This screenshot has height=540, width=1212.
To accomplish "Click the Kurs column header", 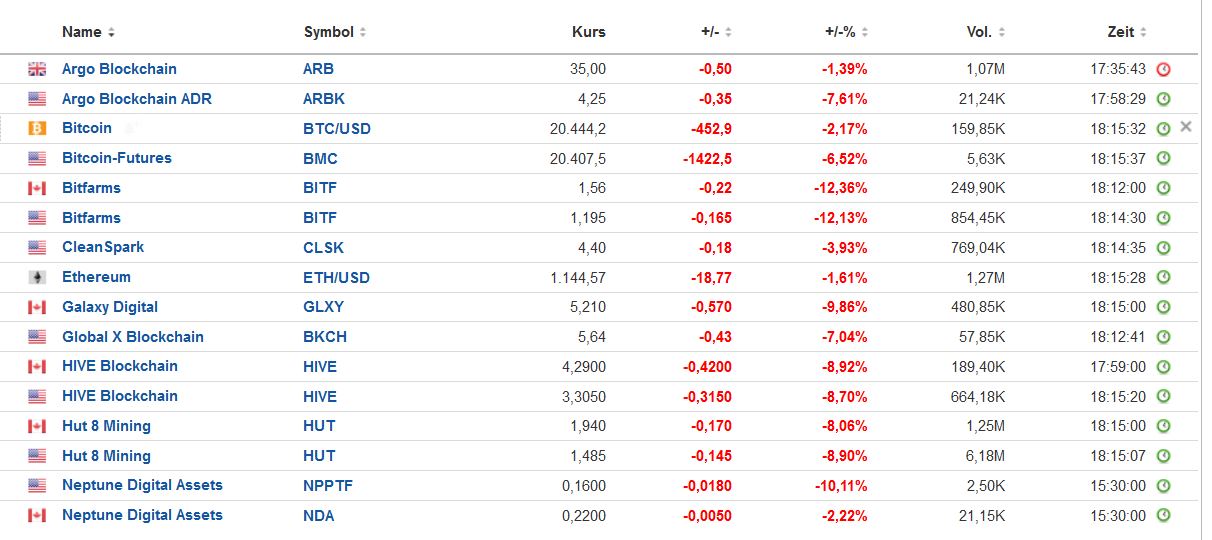I will click(588, 32).
